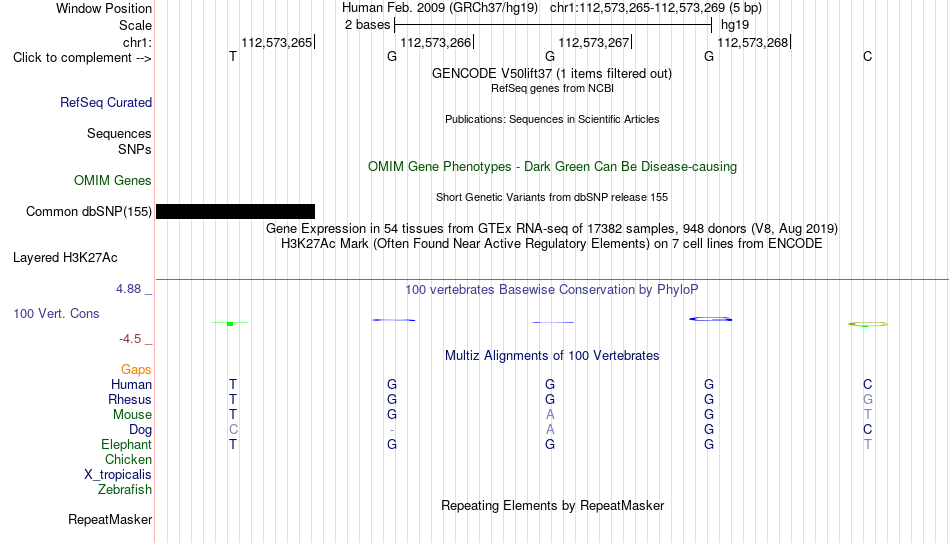Viewport: 950px width, 543px height.
Task: Click the Elephant row faded T in last column
Action: point(868,445)
